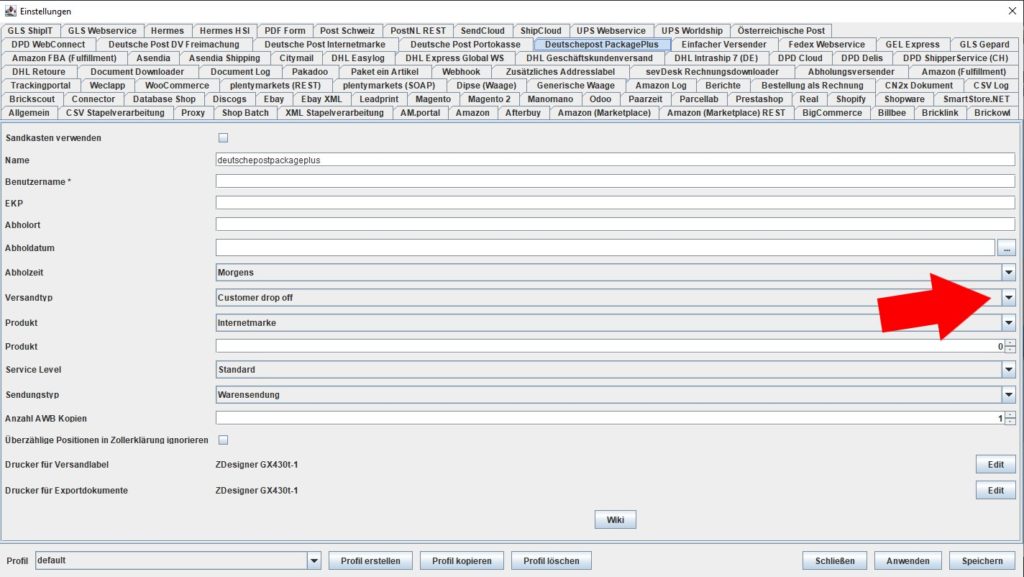This screenshot has height=577, width=1024.
Task: Open the Billbee tab
Action: (892, 113)
